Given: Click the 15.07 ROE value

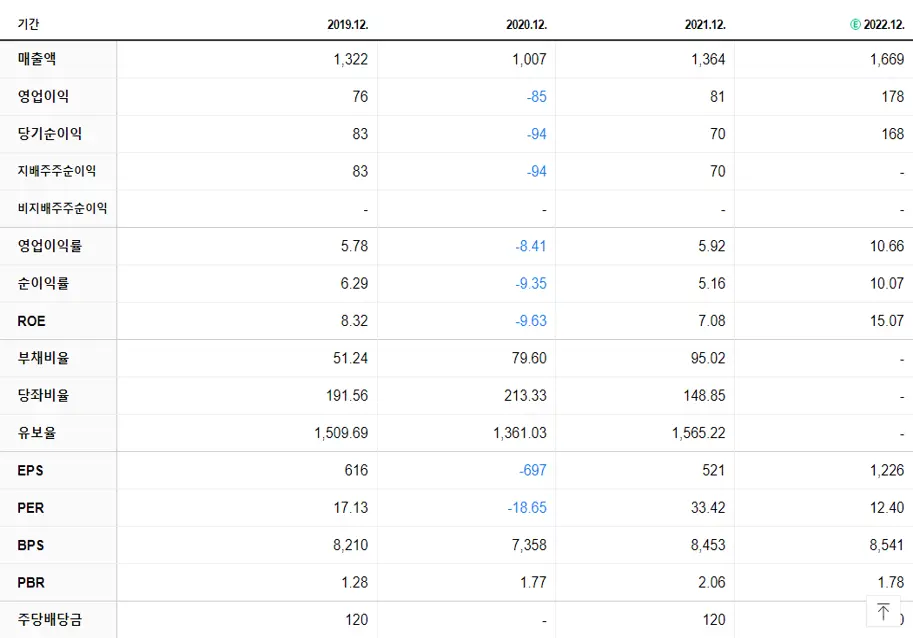Looking at the screenshot, I should [887, 321].
